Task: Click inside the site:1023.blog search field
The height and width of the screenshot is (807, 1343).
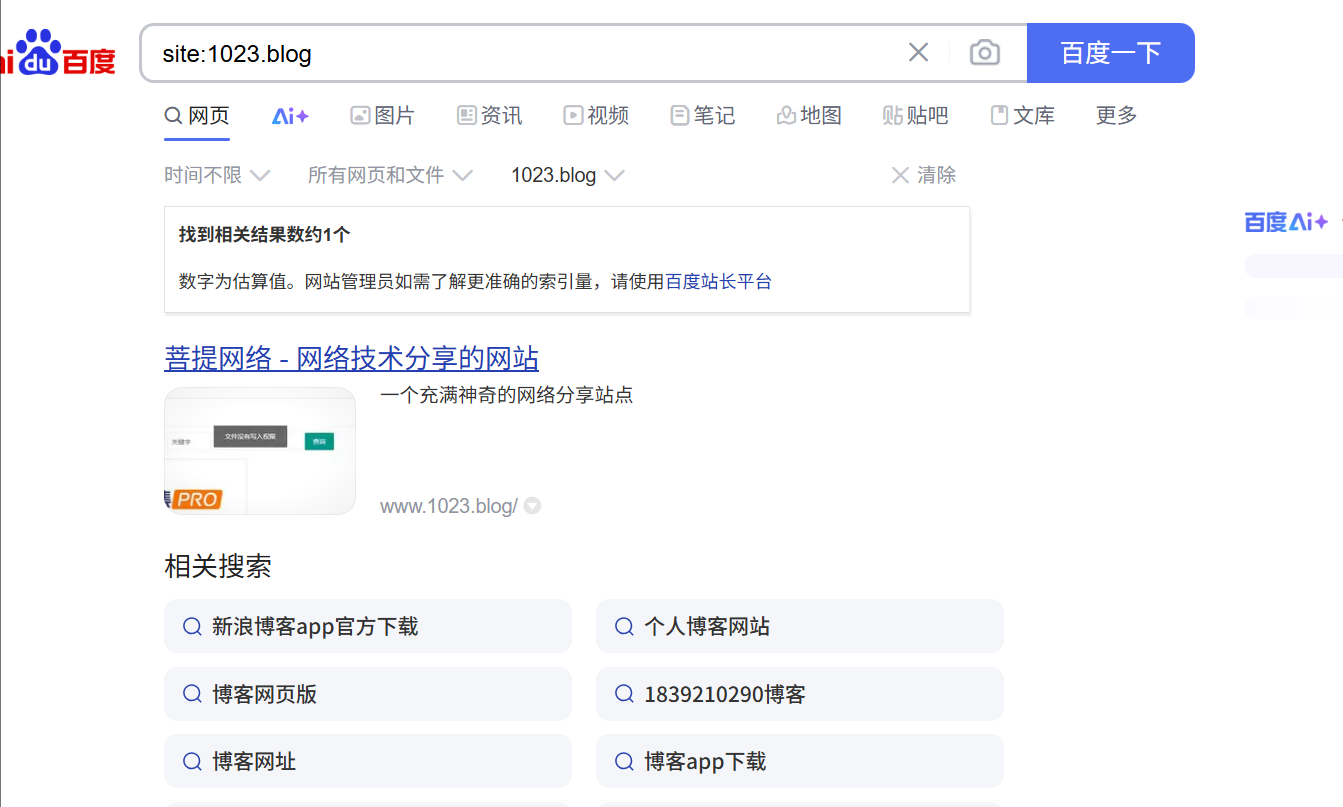Action: pyautogui.click(x=520, y=53)
